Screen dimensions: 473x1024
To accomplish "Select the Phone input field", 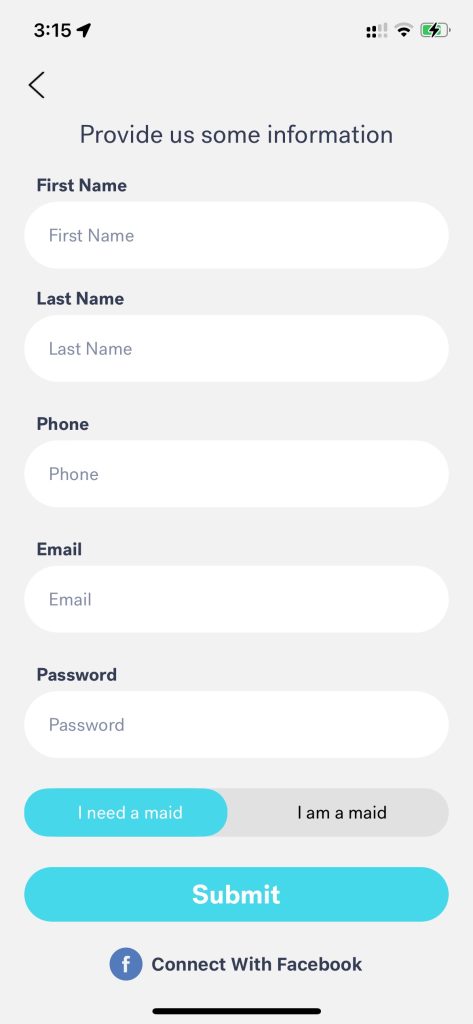I will click(x=236, y=474).
